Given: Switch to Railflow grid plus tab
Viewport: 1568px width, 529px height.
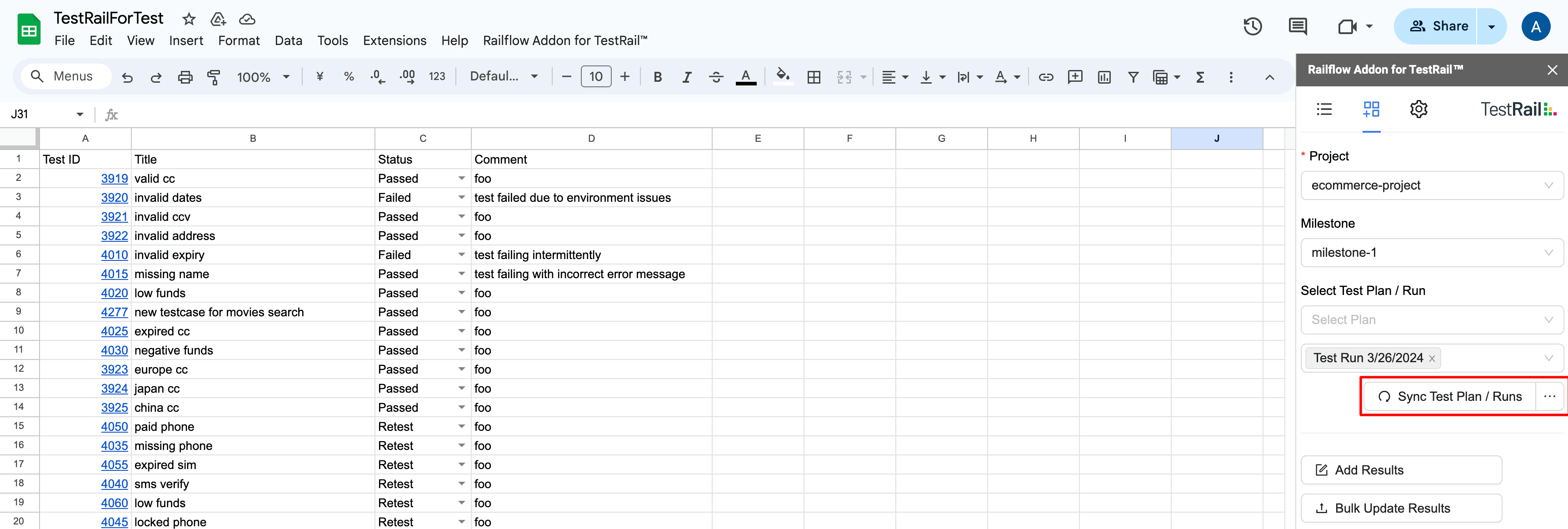Looking at the screenshot, I should tap(1371, 109).
